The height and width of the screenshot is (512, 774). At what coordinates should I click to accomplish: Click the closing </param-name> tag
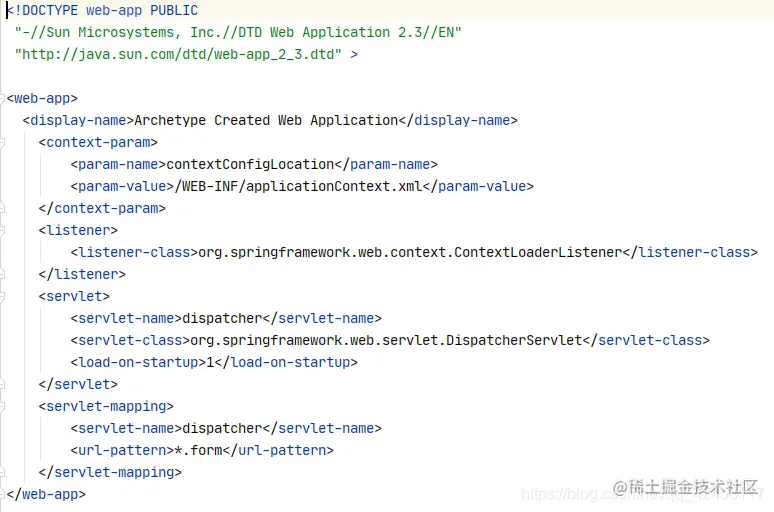386,164
